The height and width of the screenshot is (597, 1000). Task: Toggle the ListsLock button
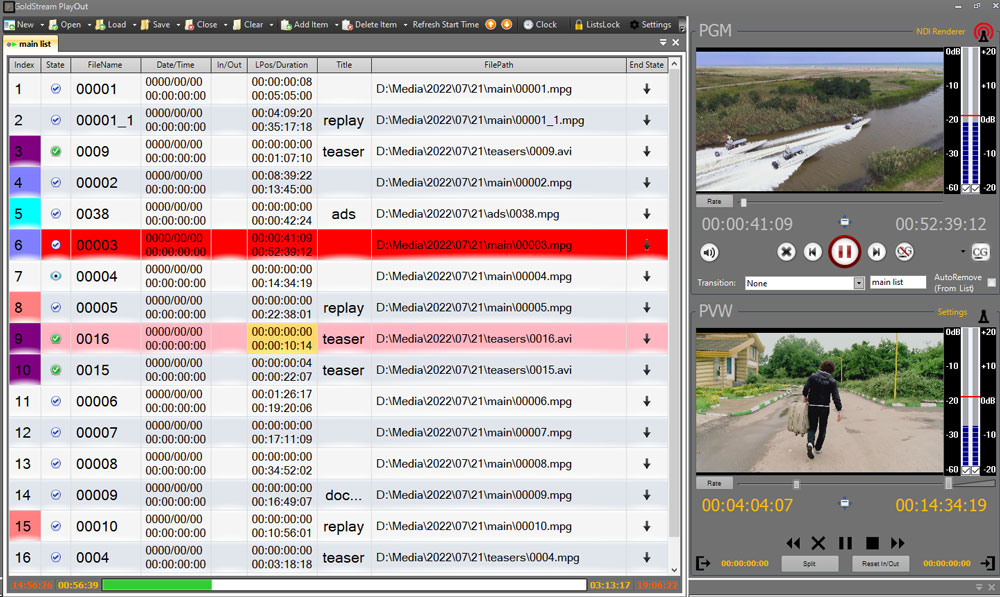point(597,24)
